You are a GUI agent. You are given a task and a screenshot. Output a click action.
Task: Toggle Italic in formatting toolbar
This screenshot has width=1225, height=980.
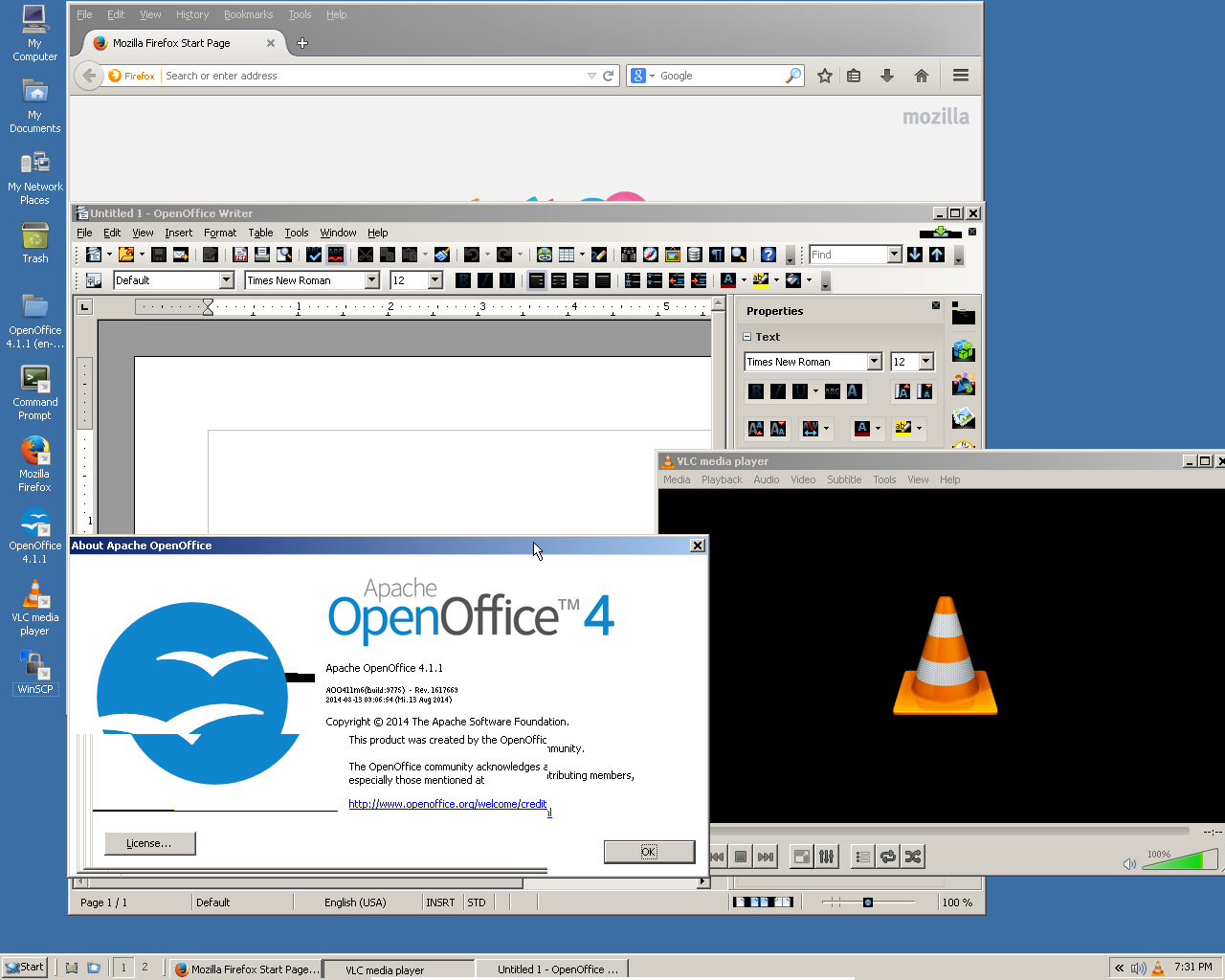(x=485, y=280)
